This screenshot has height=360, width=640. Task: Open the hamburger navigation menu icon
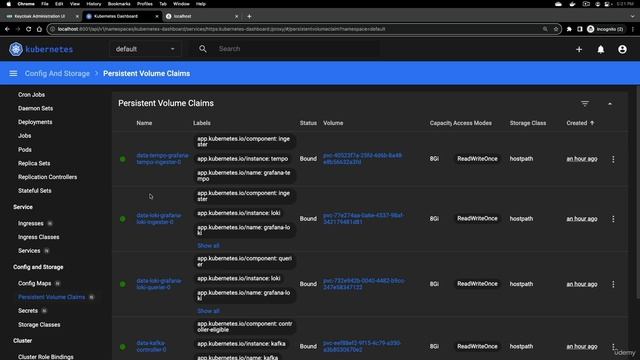(13, 73)
